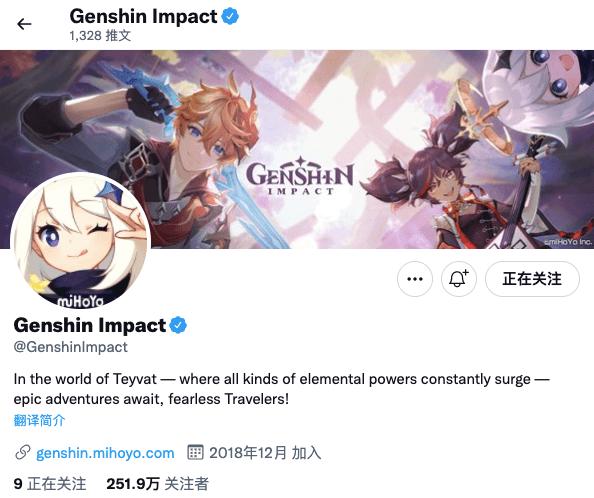Click the link chain icon
Image resolution: width=594 pixels, height=498 pixels.
23,453
